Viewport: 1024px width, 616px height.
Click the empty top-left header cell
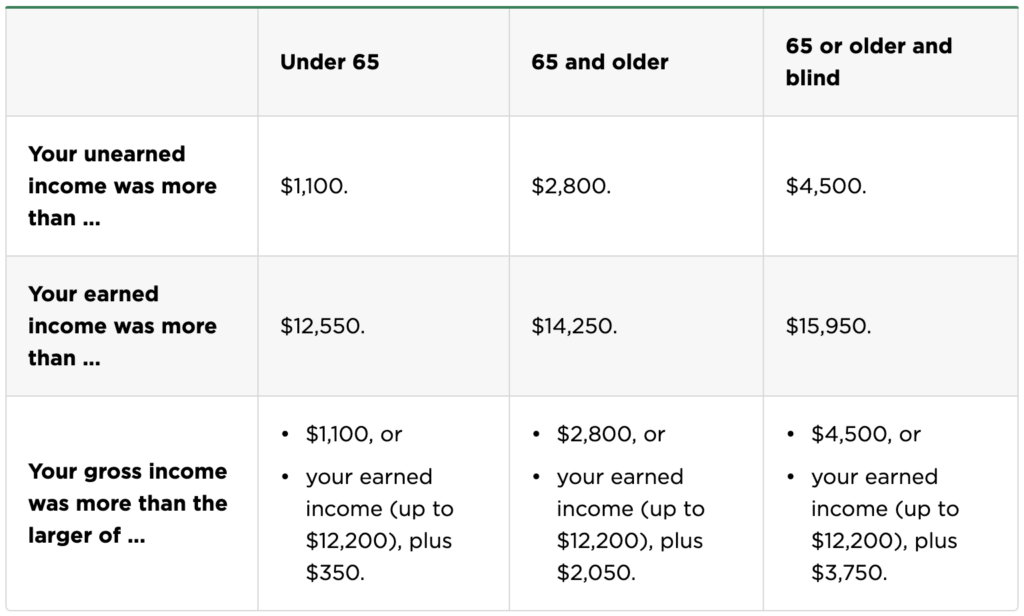click(x=132, y=62)
